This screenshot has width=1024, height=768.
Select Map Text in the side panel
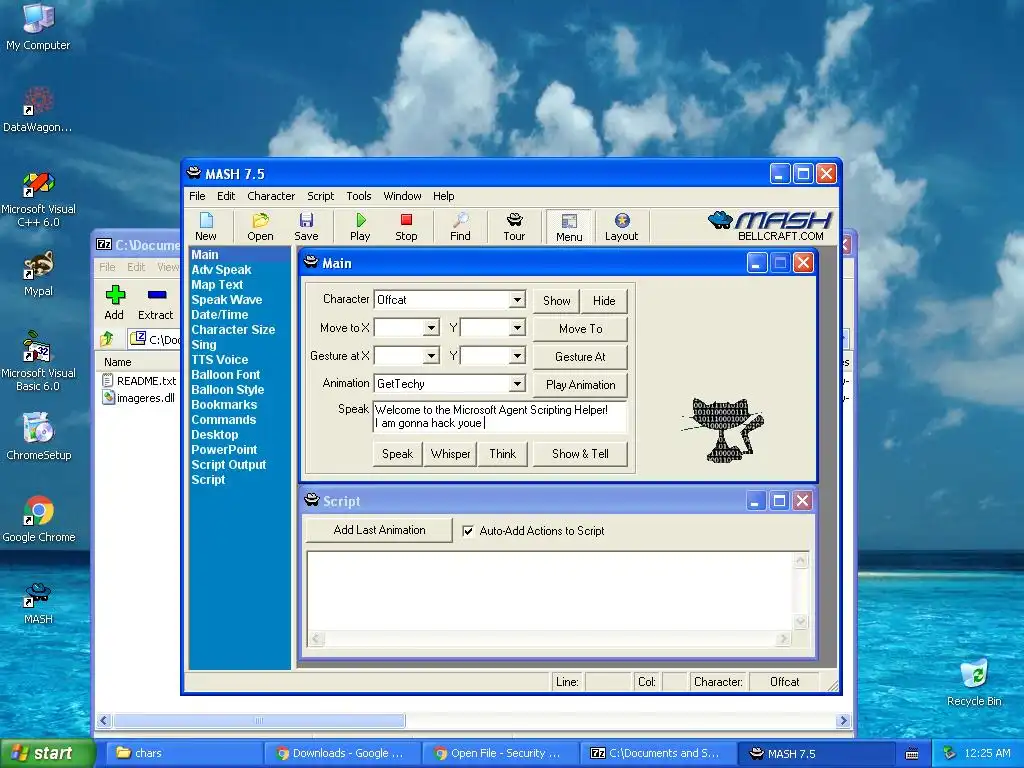217,285
